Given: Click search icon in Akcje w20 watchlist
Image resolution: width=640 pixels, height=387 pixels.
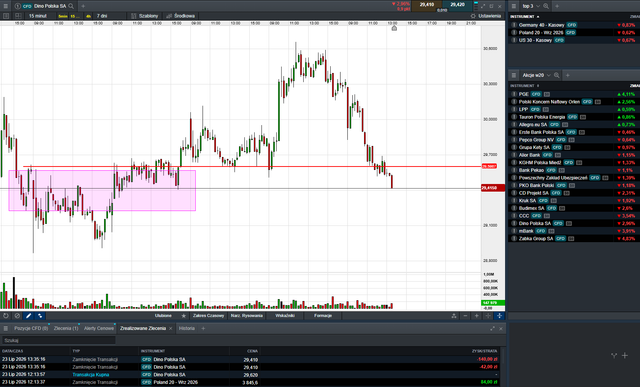Looking at the screenshot, I should tap(556, 75).
